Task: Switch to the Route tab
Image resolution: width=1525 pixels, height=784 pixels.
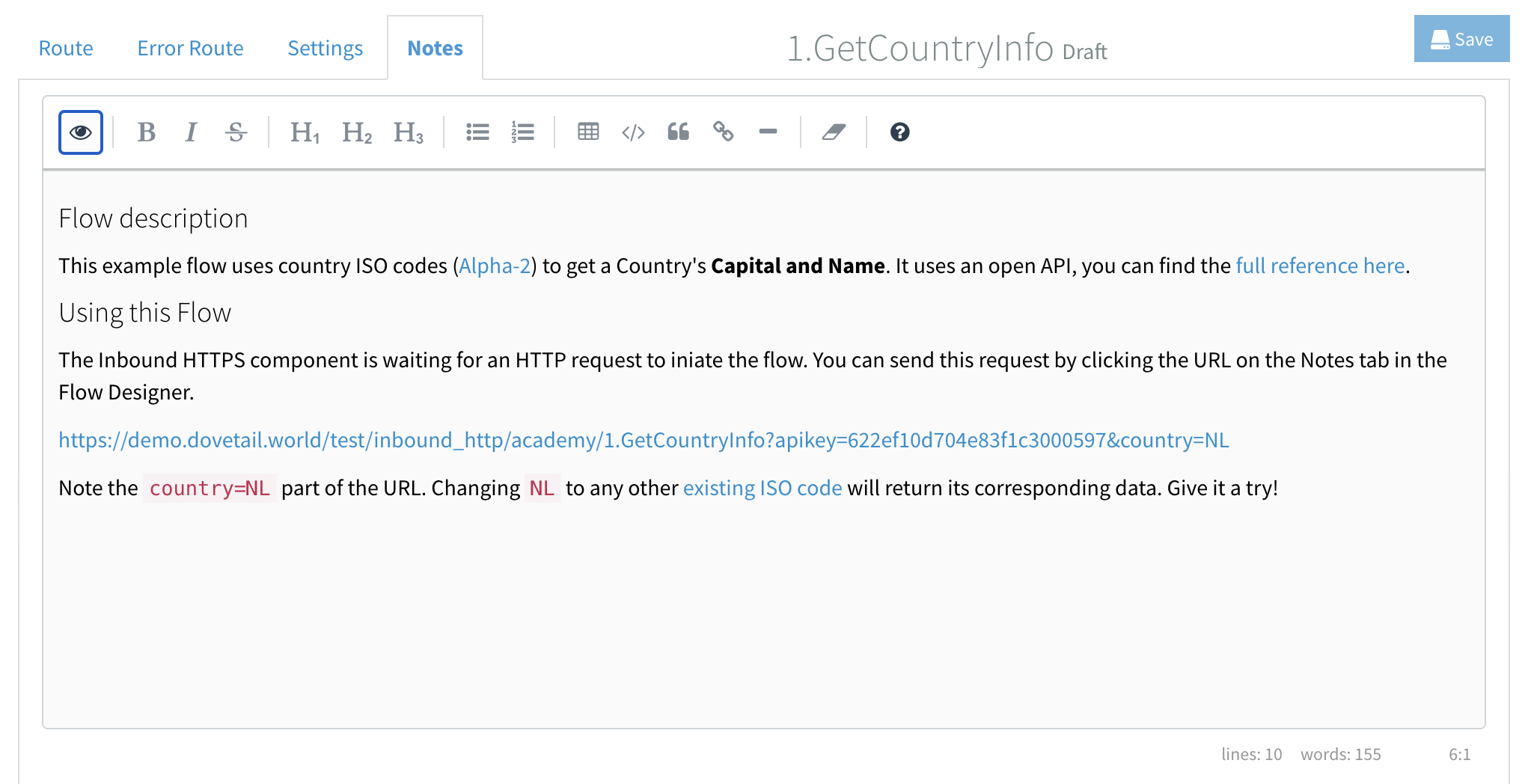Action: [x=66, y=48]
